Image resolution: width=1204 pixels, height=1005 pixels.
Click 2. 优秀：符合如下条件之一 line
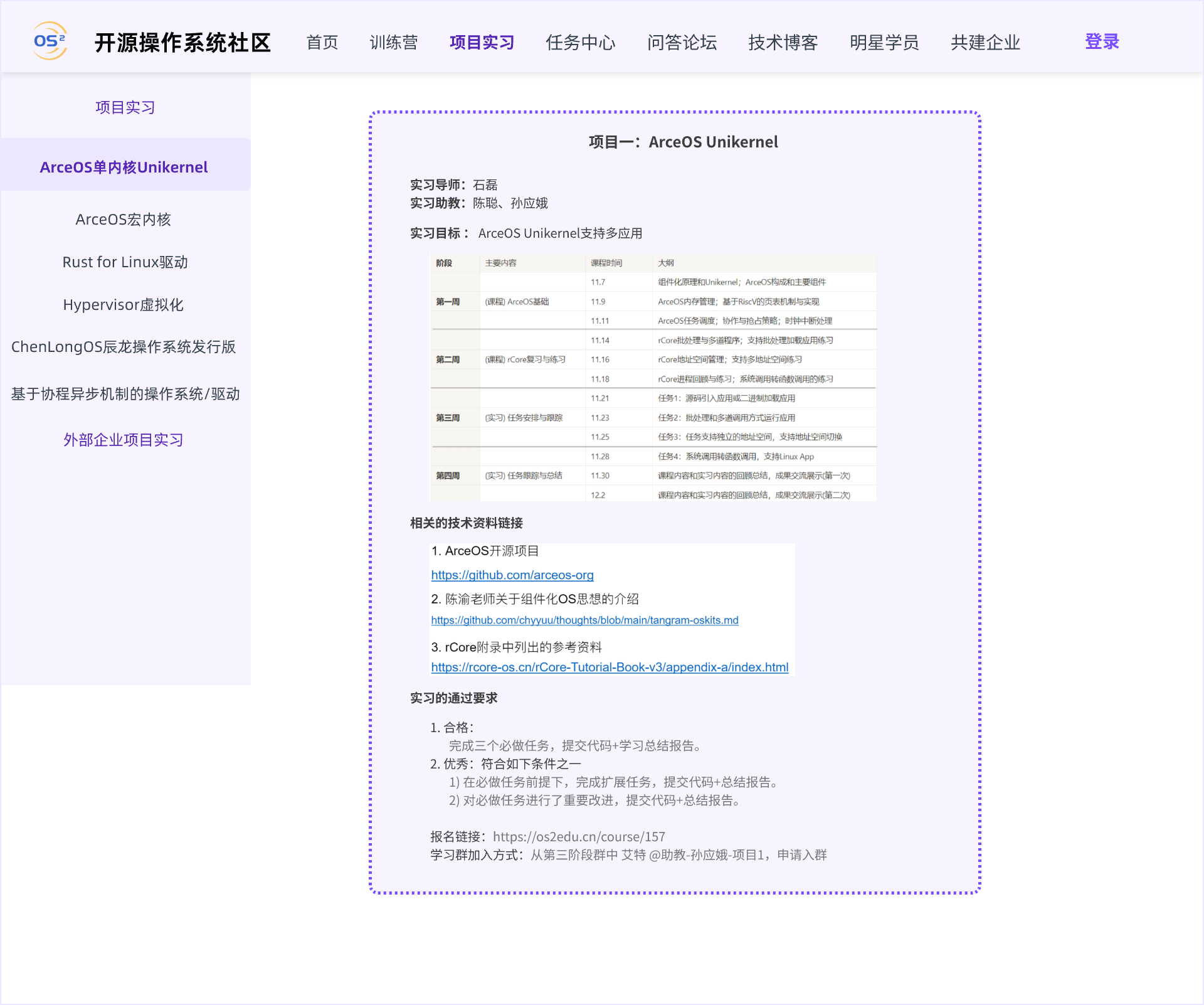tap(506, 763)
